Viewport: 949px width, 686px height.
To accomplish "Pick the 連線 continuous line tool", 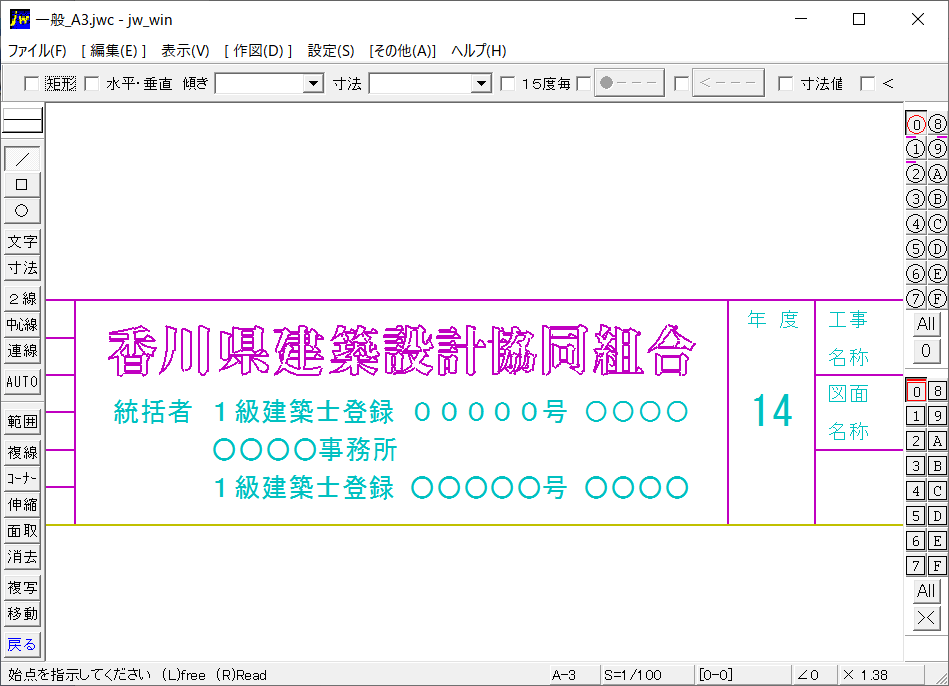I will 22,351.
